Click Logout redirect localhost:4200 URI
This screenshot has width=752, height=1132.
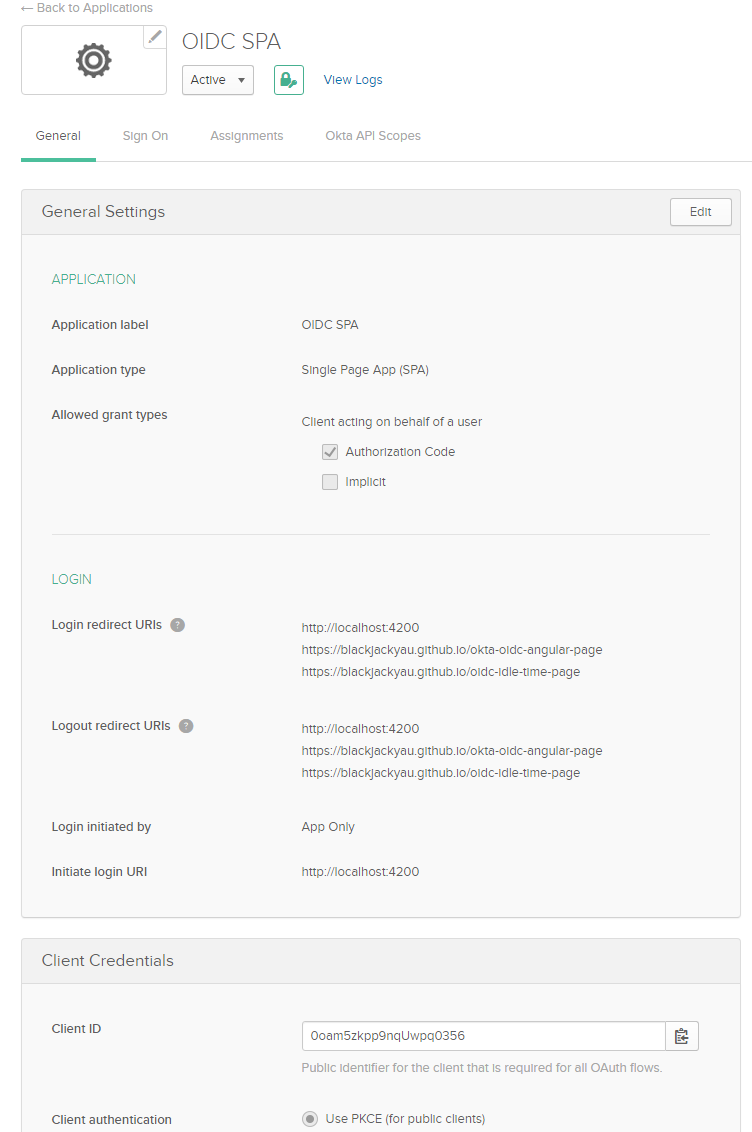pyautogui.click(x=360, y=729)
